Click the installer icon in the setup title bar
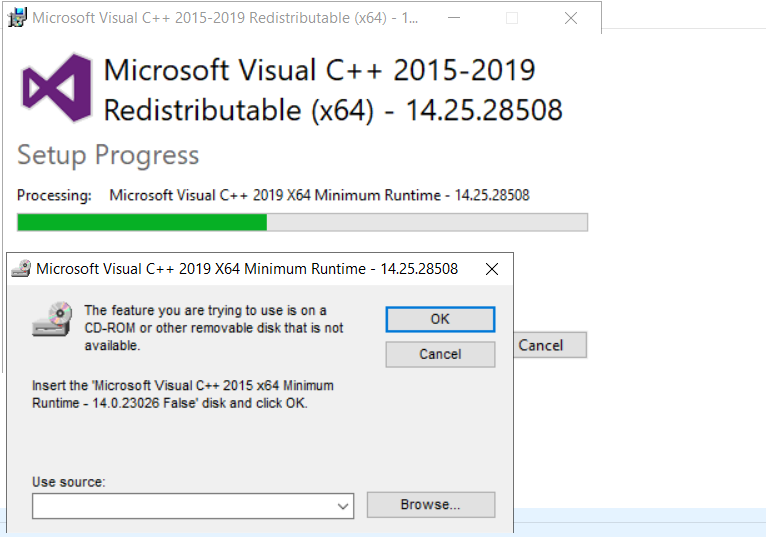This screenshot has width=766, height=538. coord(17,18)
